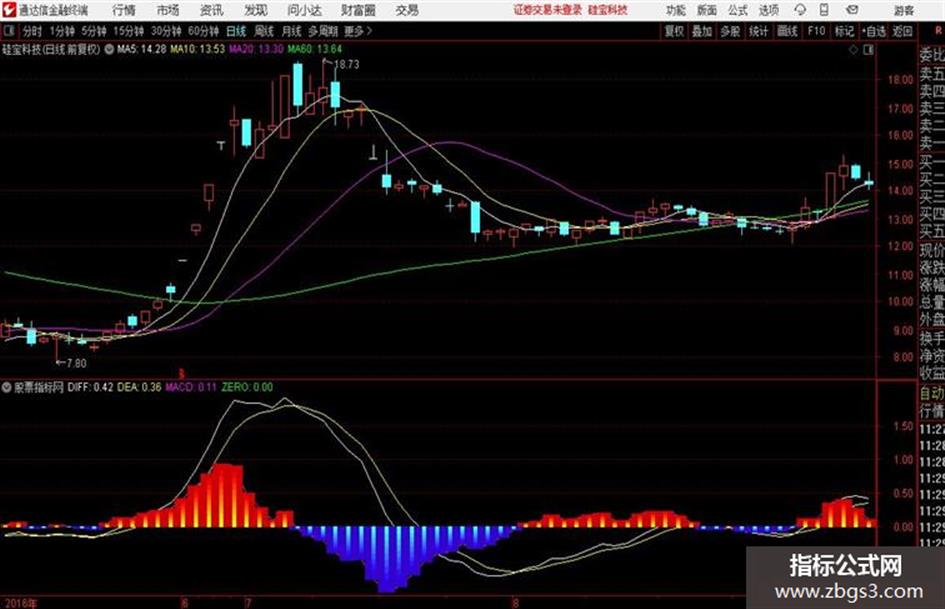Click the MA60: 13.64 value
Screen dimensions: 945x609
pos(315,49)
